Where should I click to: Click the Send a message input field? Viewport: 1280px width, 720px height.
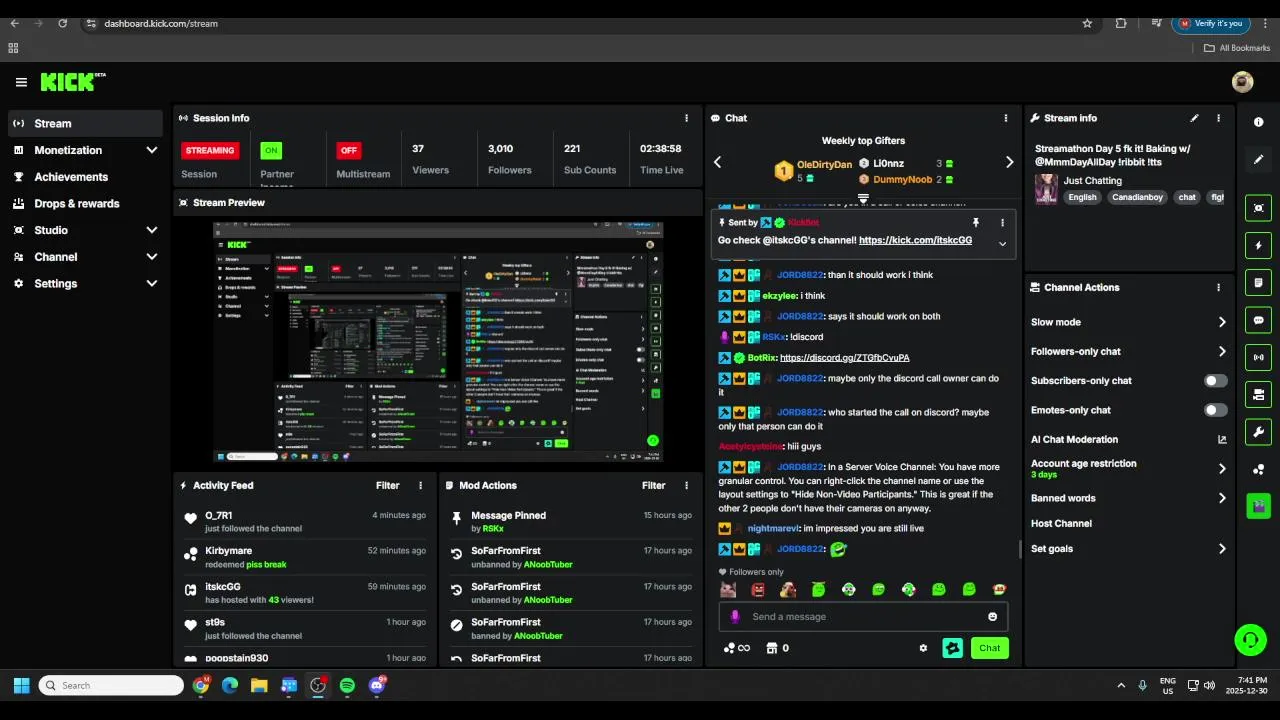864,617
